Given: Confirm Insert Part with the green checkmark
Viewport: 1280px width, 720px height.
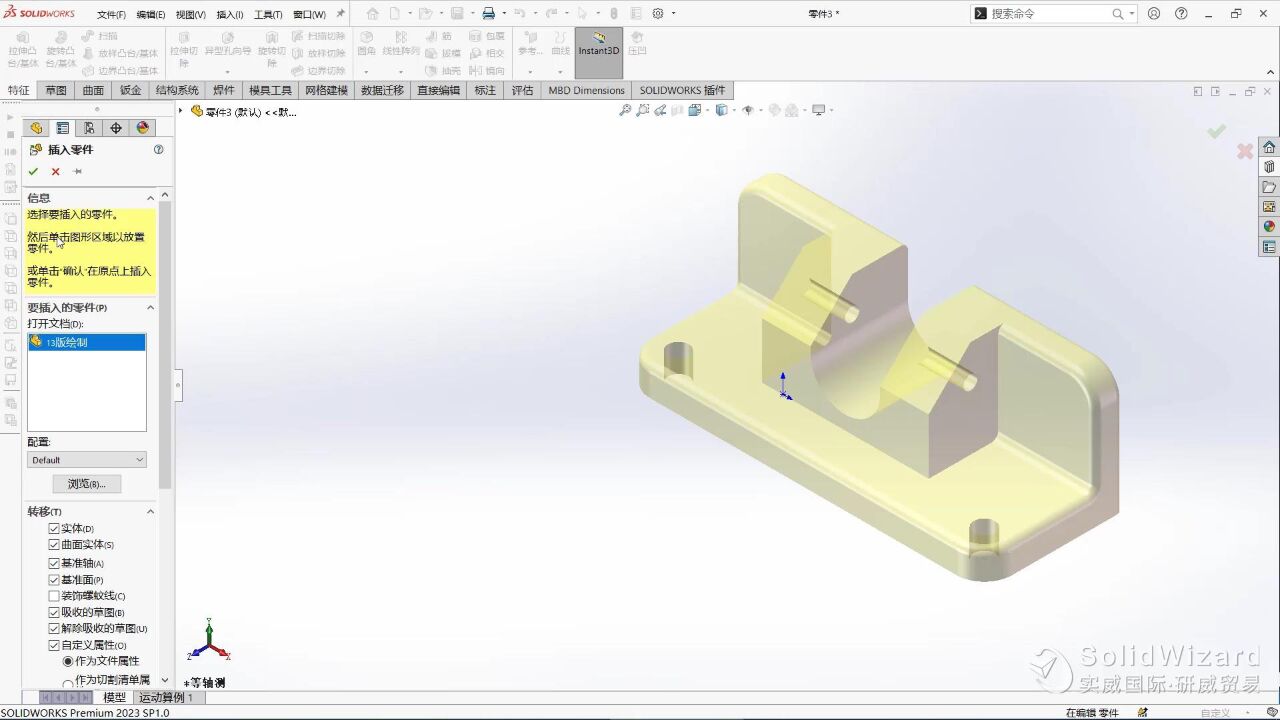Looking at the screenshot, I should 33,171.
